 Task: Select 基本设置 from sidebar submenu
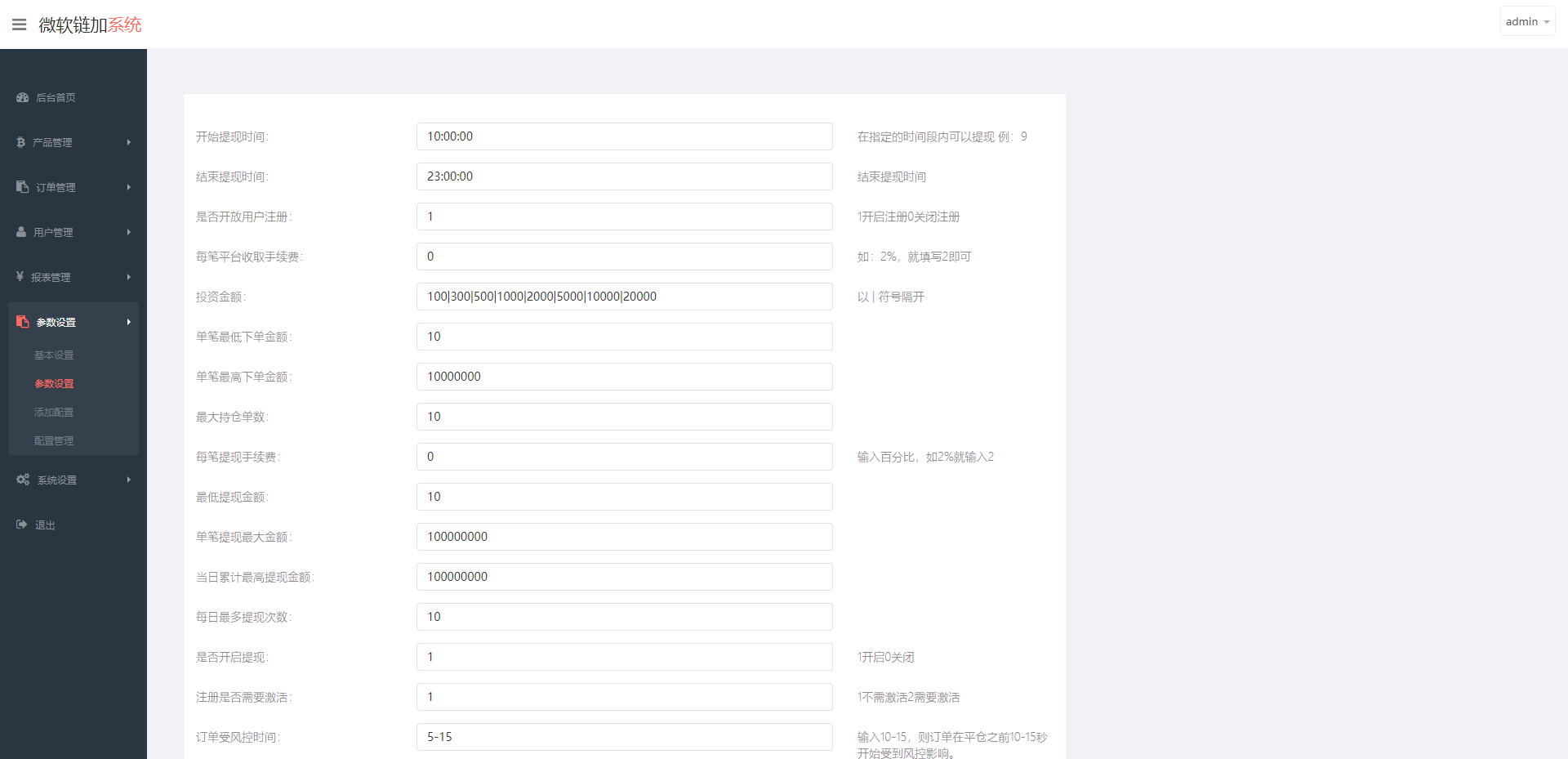(54, 355)
